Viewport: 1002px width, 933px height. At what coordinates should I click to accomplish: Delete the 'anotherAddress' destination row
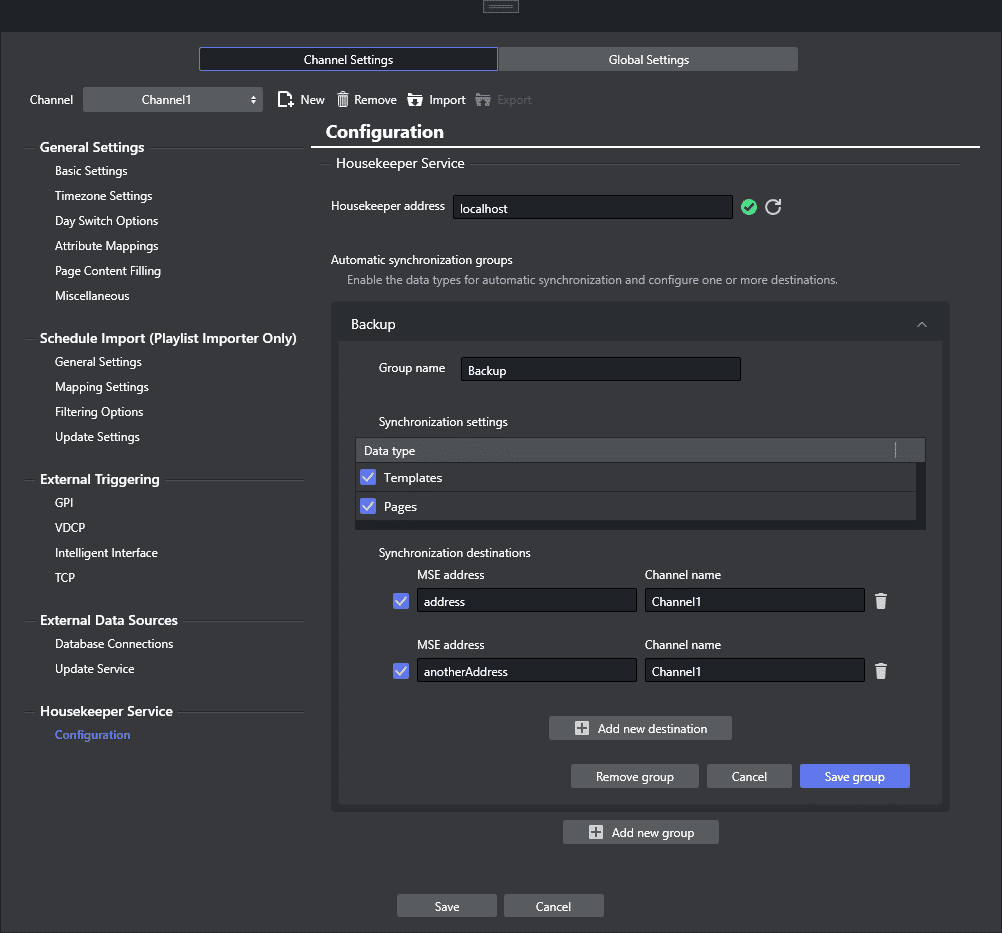point(881,671)
